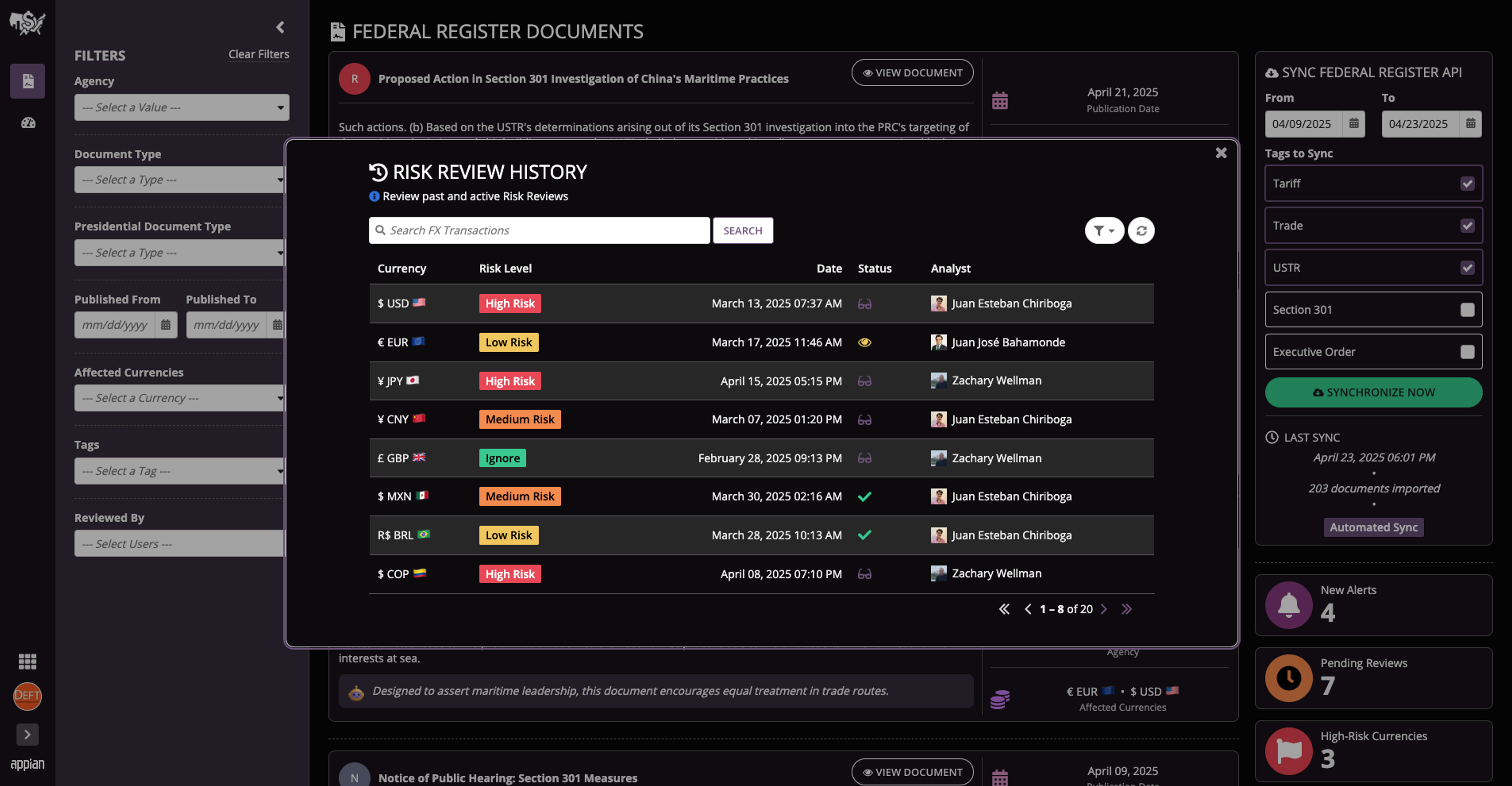Click Juan José Bahamonde analyst avatar

[x=938, y=342]
